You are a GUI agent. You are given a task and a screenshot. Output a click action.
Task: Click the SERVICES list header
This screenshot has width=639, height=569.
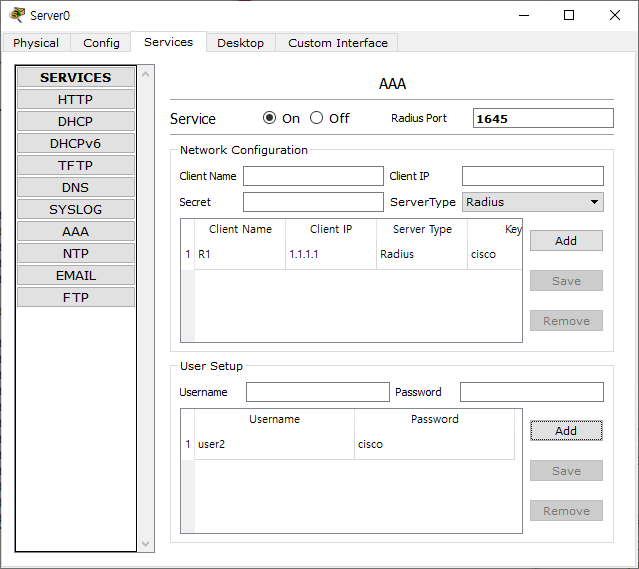76,77
